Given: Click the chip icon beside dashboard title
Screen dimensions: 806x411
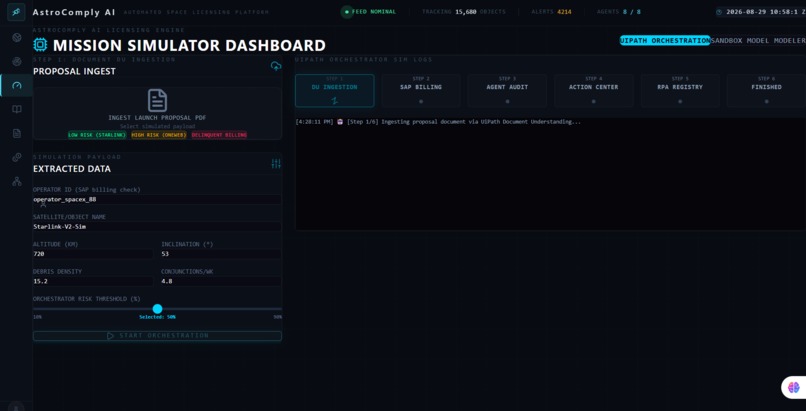Looking at the screenshot, I should [40, 45].
